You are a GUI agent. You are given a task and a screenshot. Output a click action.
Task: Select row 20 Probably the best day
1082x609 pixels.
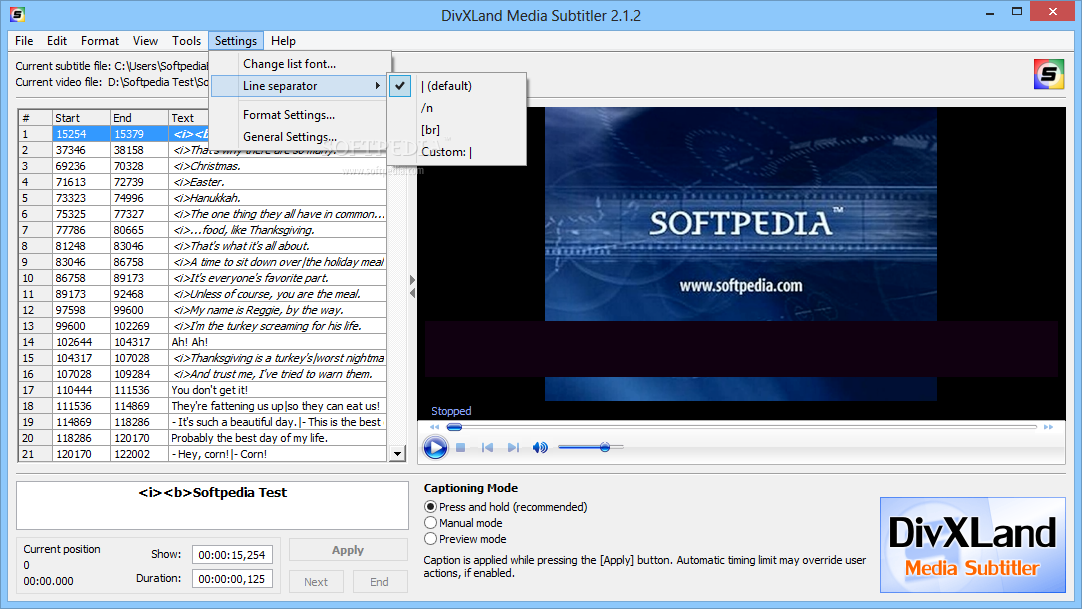tap(202, 438)
